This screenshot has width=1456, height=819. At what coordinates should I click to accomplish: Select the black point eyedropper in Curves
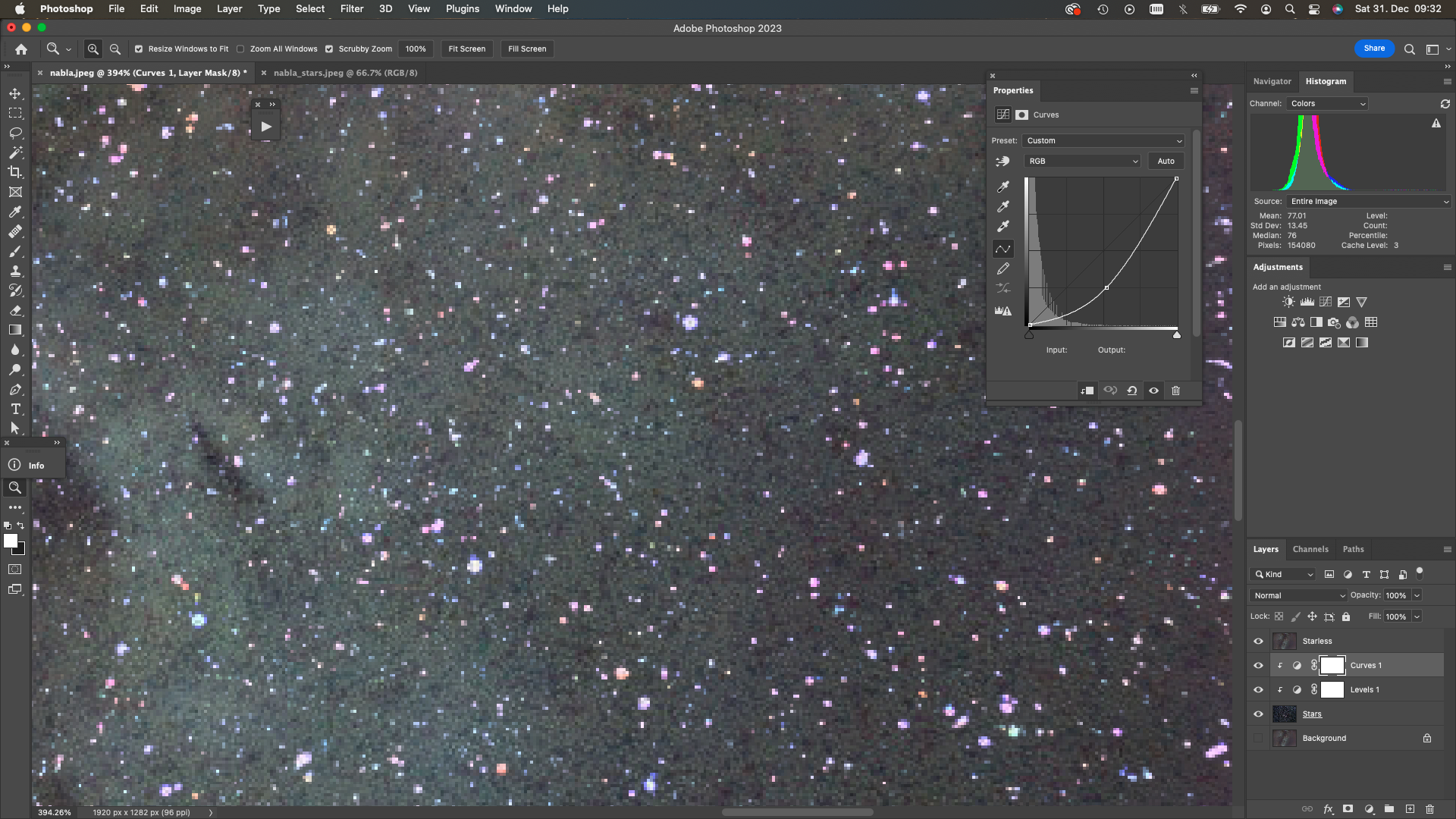[1003, 187]
